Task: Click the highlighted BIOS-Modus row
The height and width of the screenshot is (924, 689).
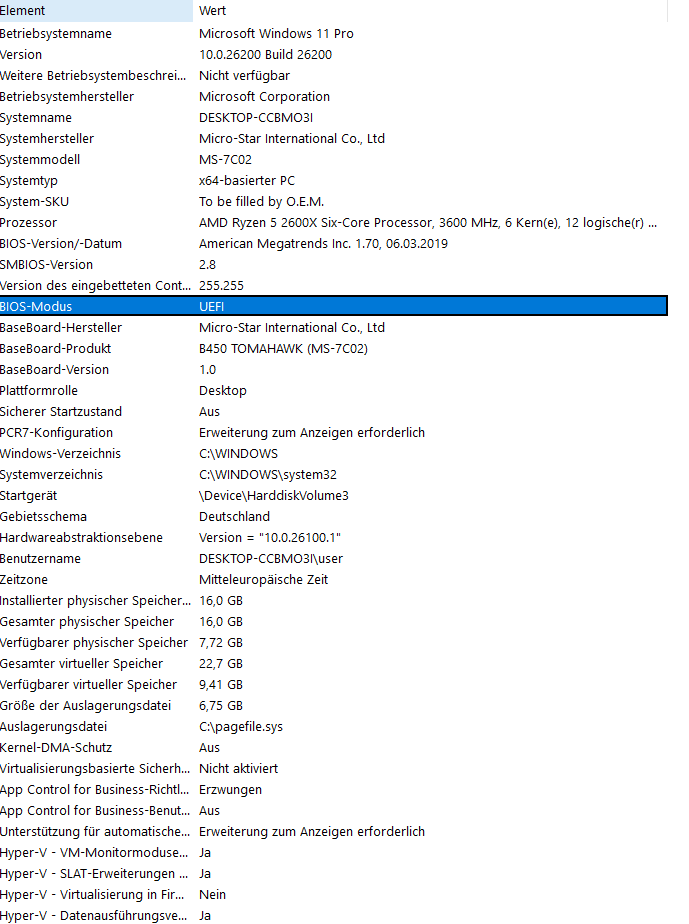Action: point(334,306)
